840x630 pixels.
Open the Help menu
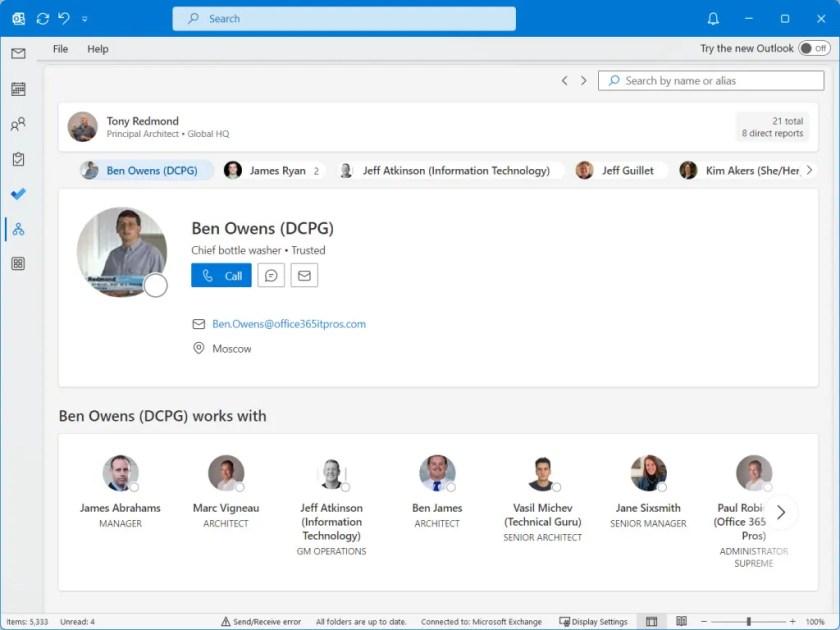coord(98,49)
